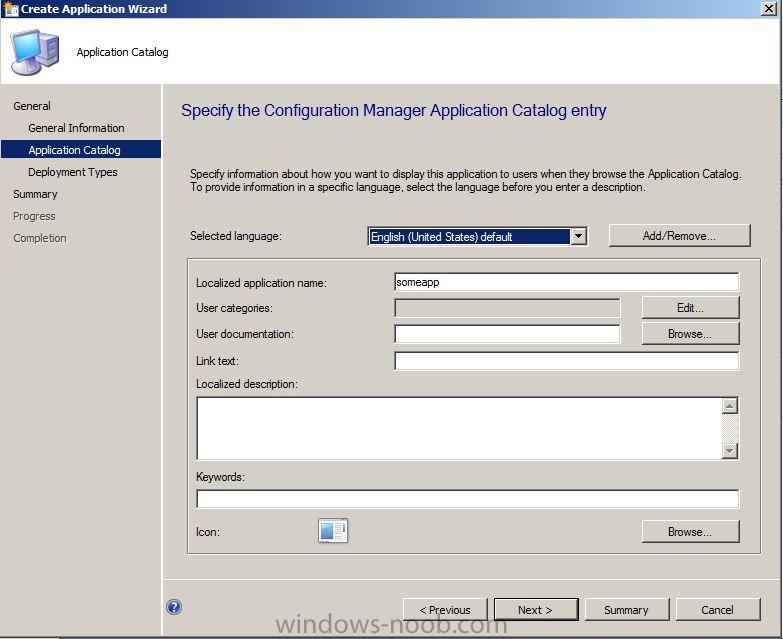Image resolution: width=783 pixels, height=639 pixels.
Task: Click the description scrollbar up arrow
Action: (730, 406)
